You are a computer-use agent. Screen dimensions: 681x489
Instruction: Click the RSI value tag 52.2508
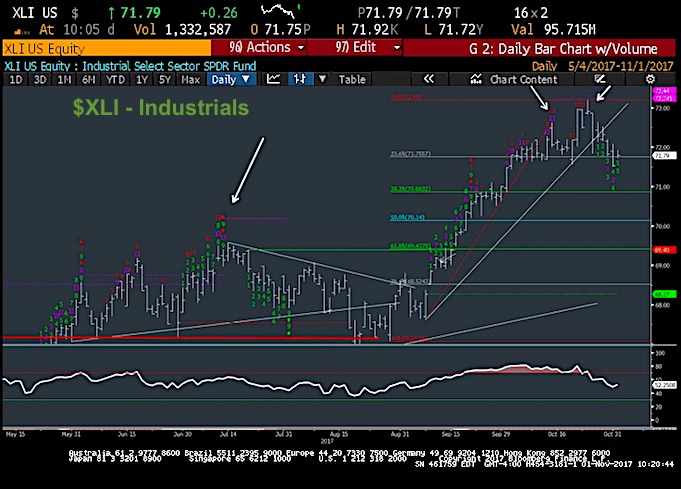(664, 385)
